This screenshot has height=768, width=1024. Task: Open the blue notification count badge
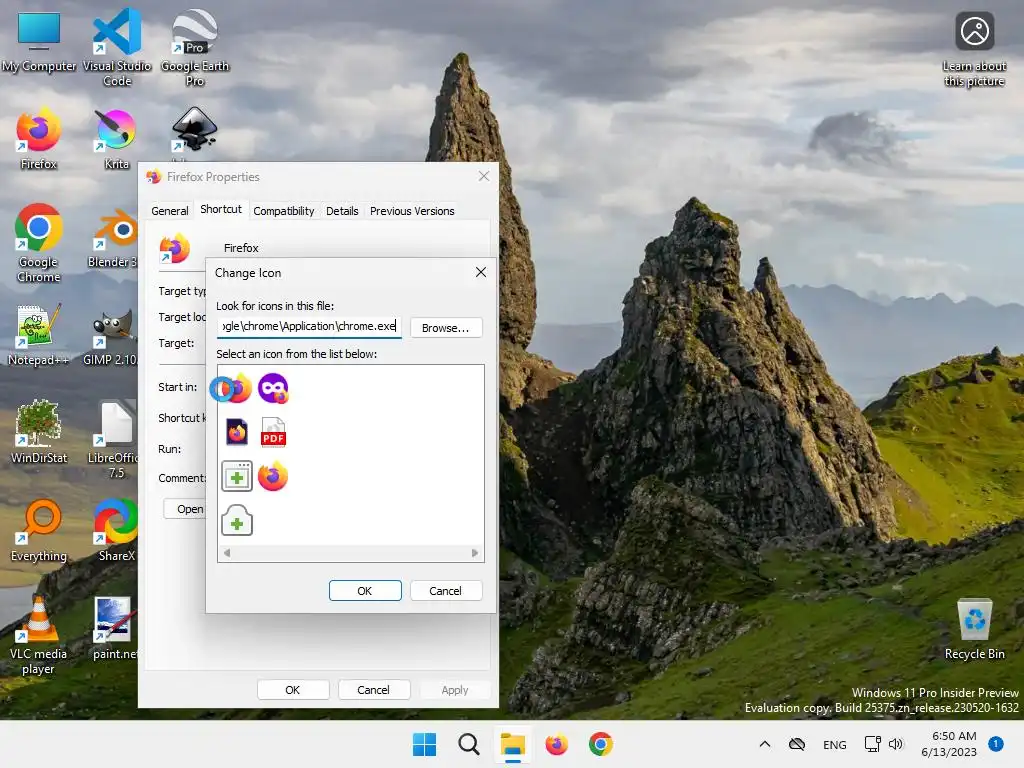(995, 744)
